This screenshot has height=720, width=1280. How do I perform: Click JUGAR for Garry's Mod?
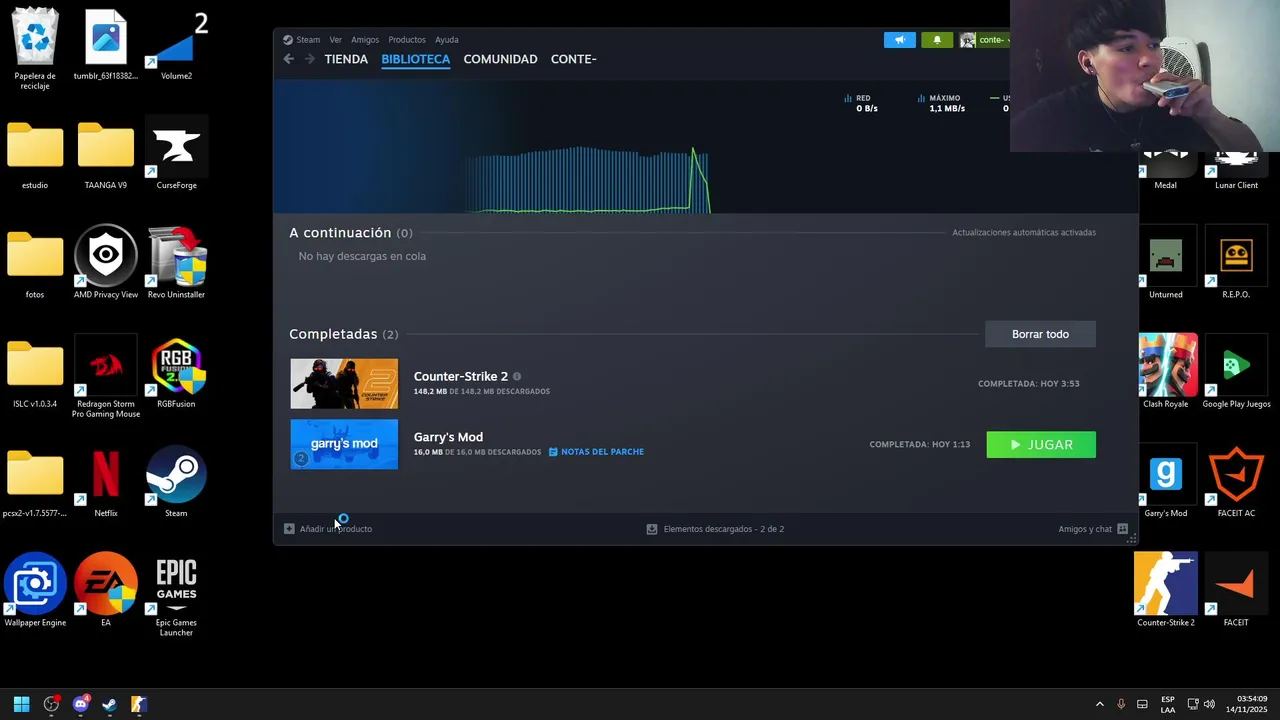[x=1041, y=445]
